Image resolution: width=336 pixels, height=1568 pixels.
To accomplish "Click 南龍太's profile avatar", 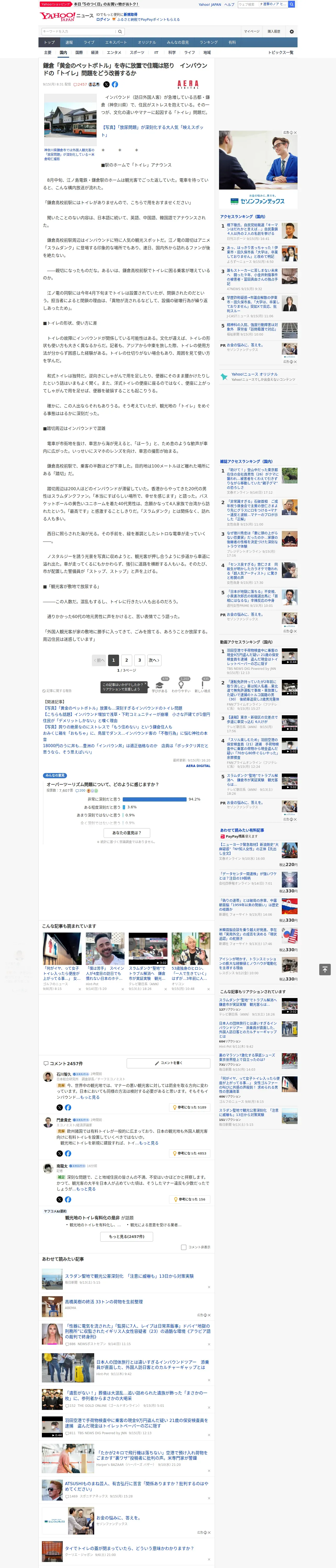I will coord(48,1168).
